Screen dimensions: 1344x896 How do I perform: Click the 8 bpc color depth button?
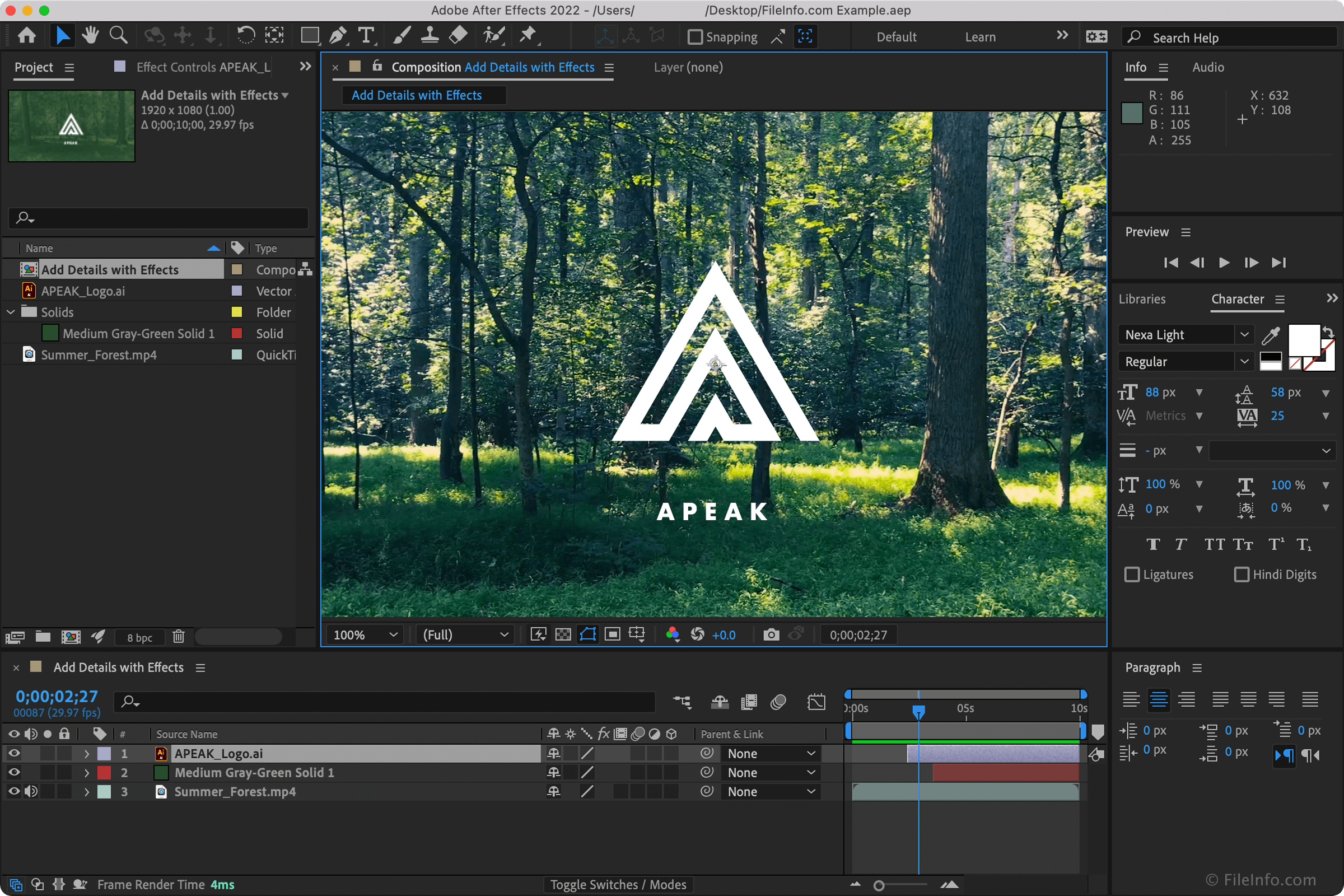(x=139, y=637)
